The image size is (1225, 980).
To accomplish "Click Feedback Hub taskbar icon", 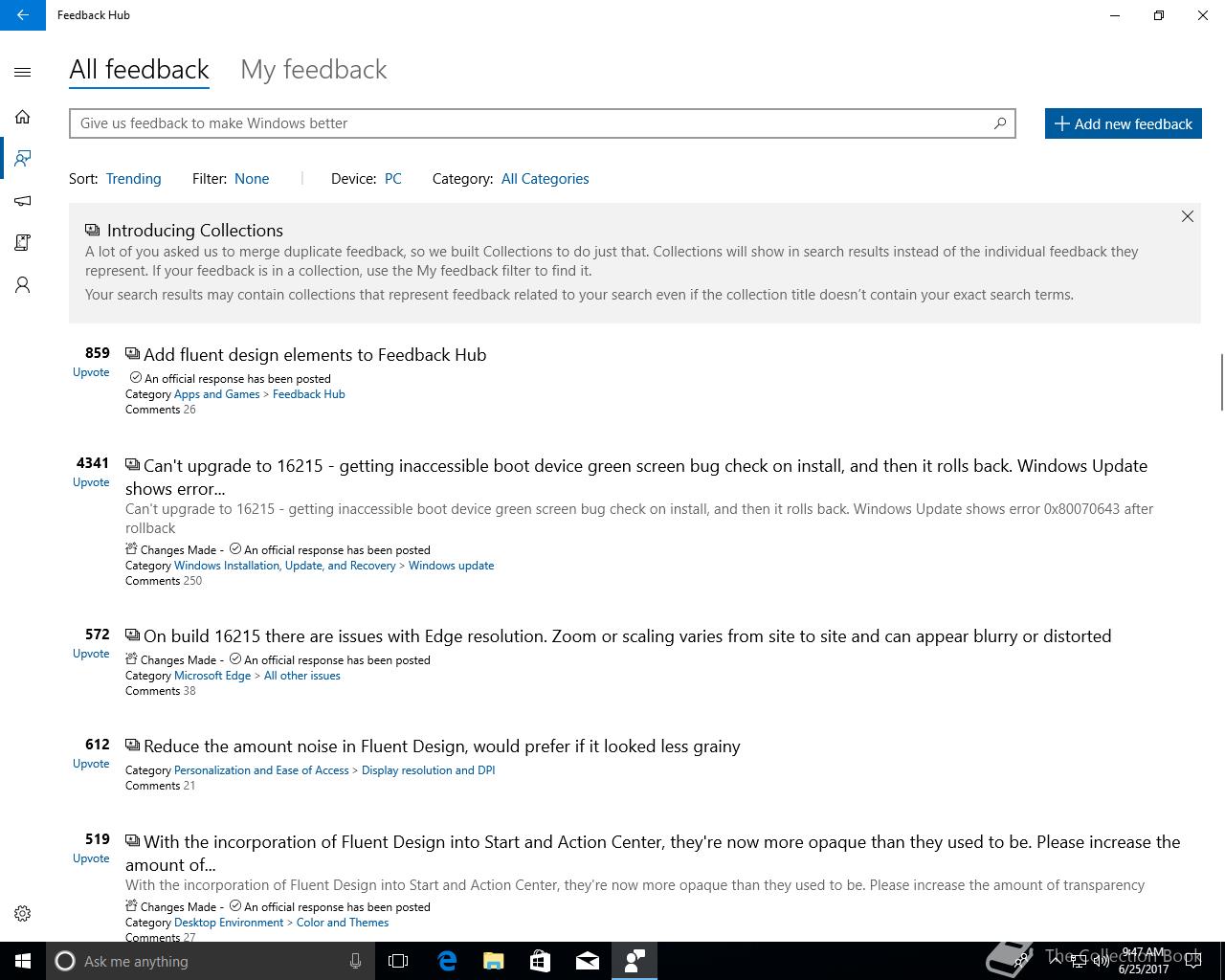I will [635, 961].
